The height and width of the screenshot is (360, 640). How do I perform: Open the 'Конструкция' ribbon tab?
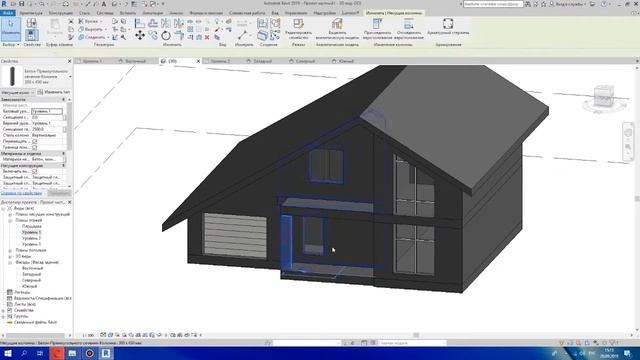[60, 13]
